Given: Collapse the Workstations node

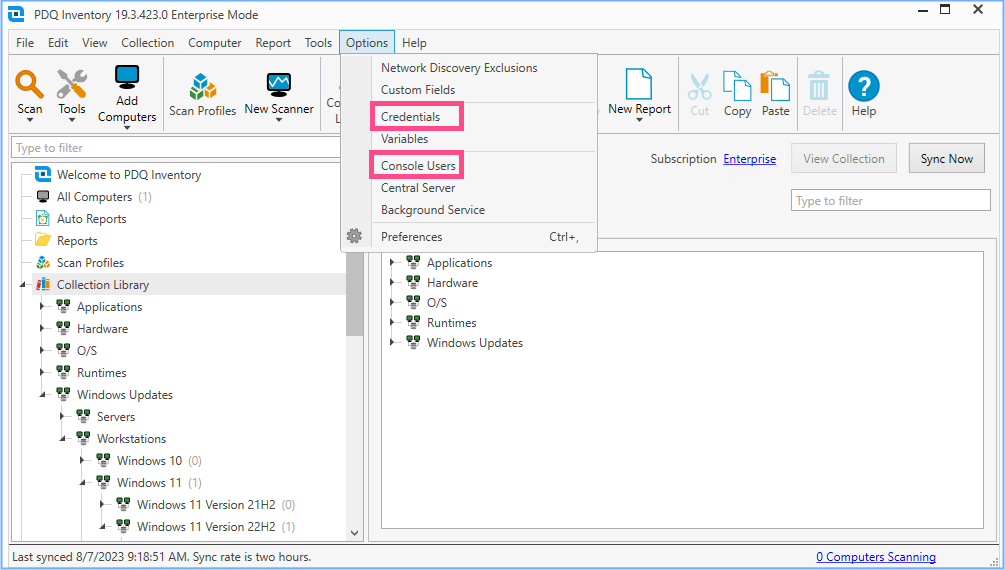Looking at the screenshot, I should tap(62, 439).
